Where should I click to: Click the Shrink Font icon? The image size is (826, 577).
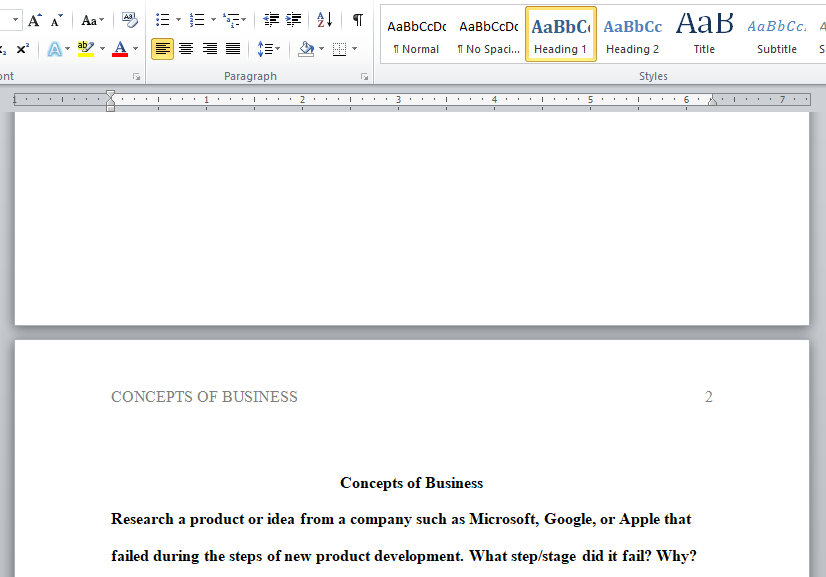pos(56,21)
